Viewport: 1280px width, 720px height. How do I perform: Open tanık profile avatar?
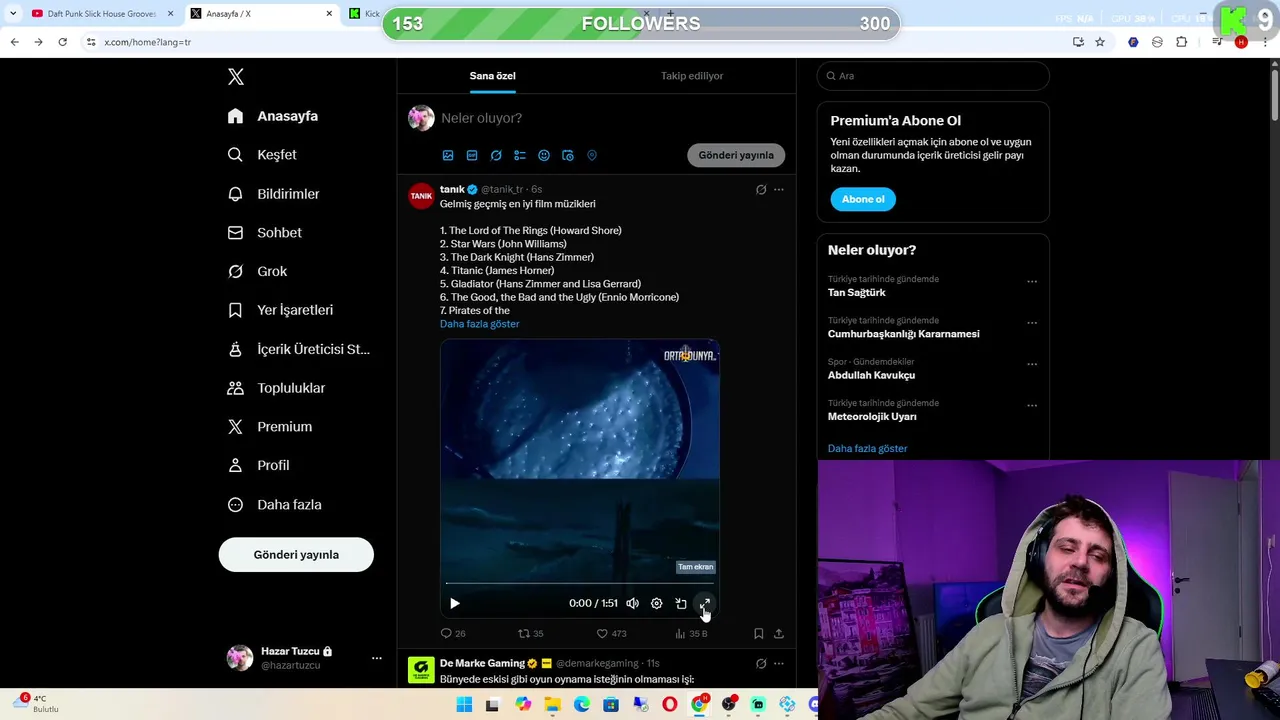421,196
